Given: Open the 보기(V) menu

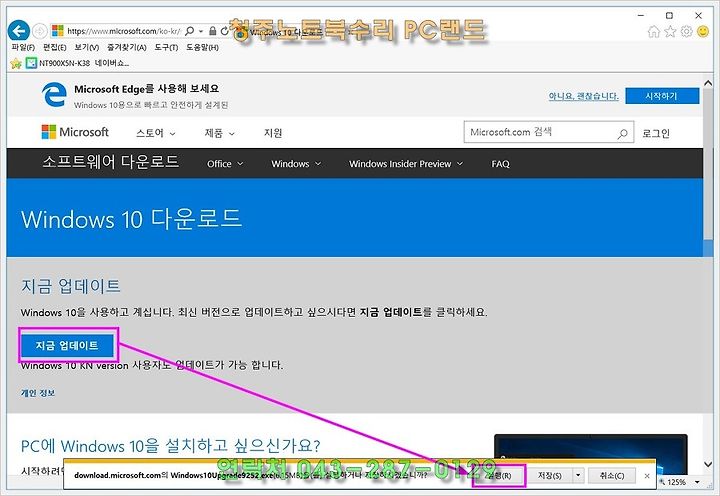Looking at the screenshot, I should [87, 47].
